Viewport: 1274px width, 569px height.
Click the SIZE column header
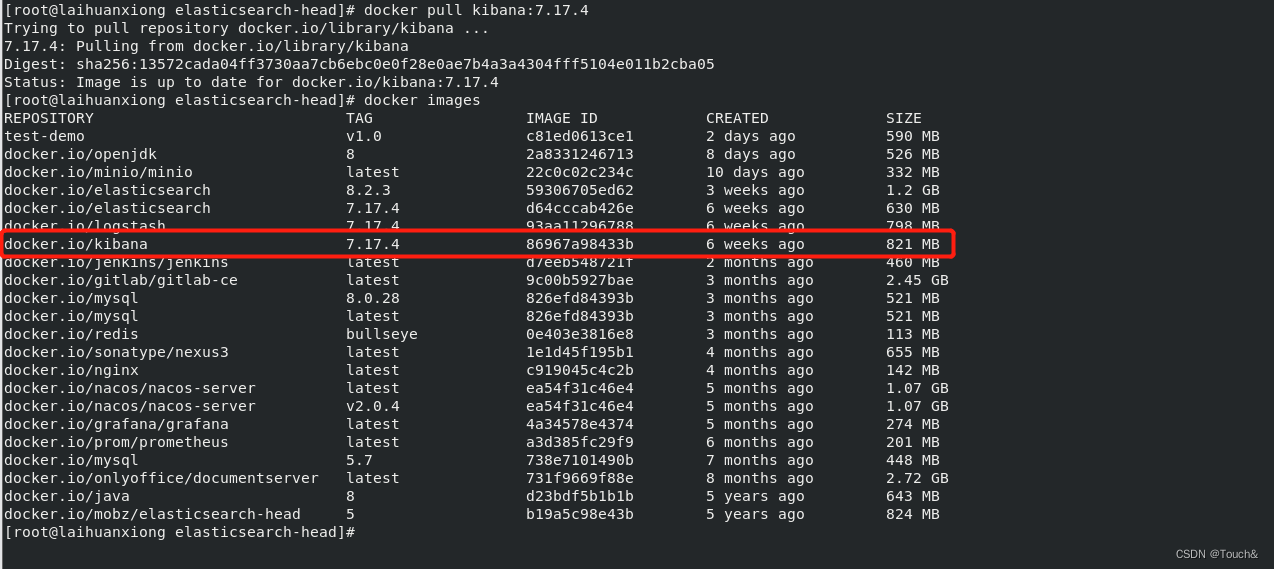click(904, 118)
